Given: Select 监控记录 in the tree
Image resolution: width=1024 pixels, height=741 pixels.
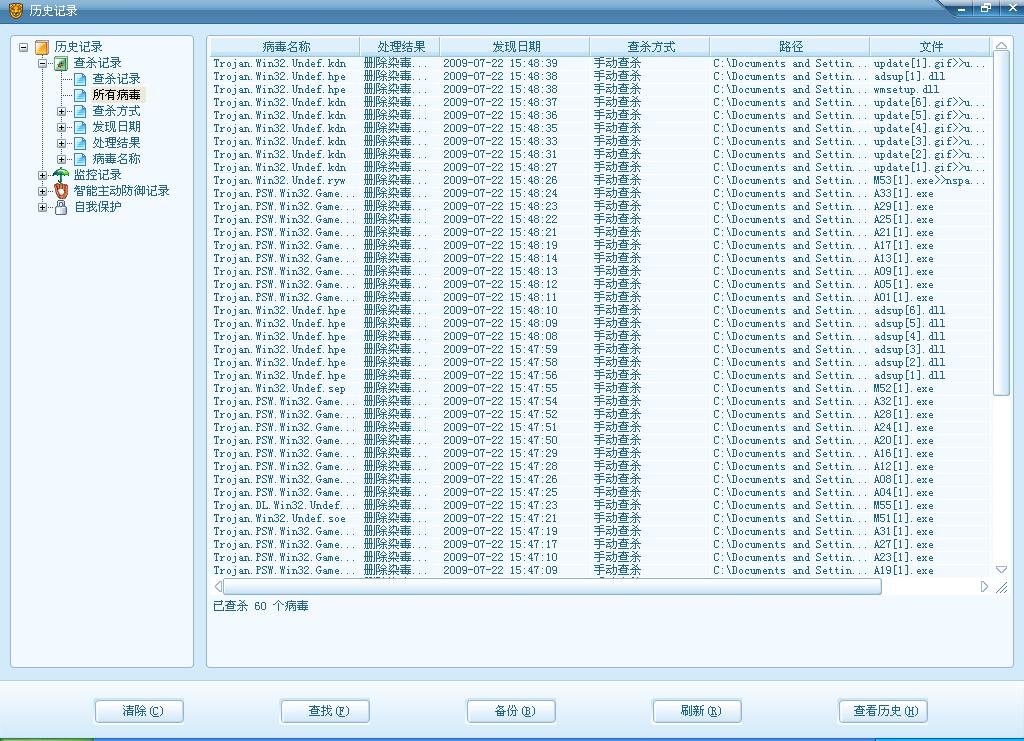Looking at the screenshot, I should click(x=97, y=175).
